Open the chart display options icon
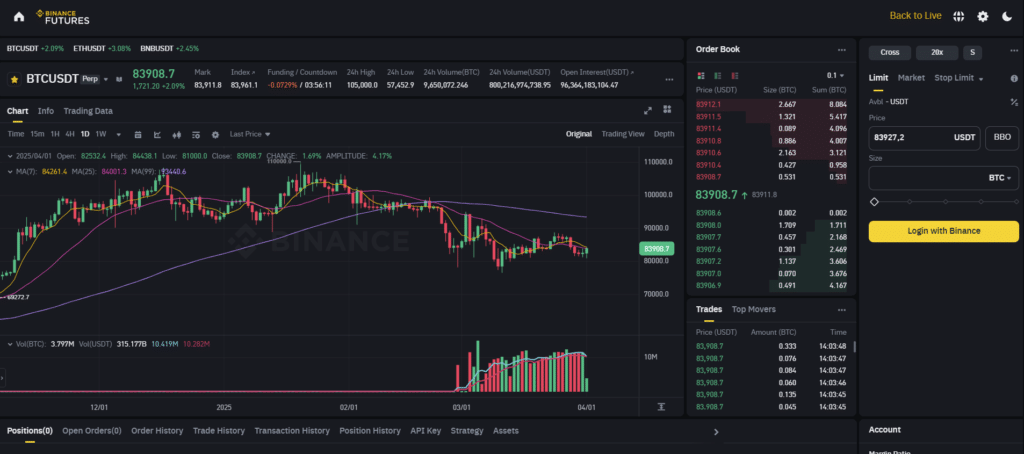 point(196,135)
